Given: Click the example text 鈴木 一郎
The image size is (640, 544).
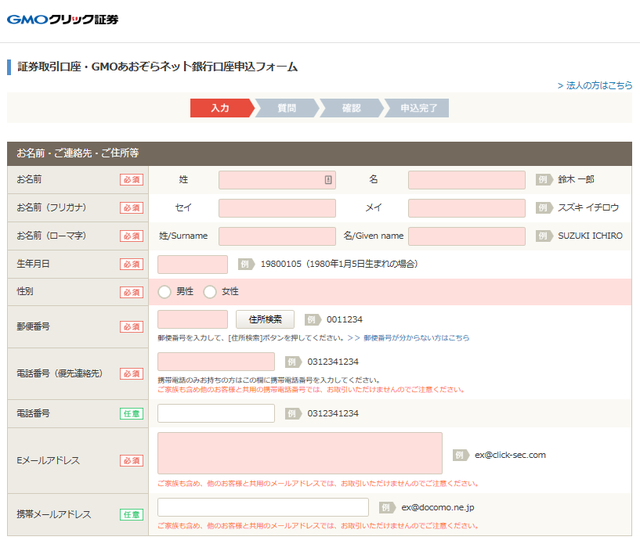Looking at the screenshot, I should (x=576, y=180).
